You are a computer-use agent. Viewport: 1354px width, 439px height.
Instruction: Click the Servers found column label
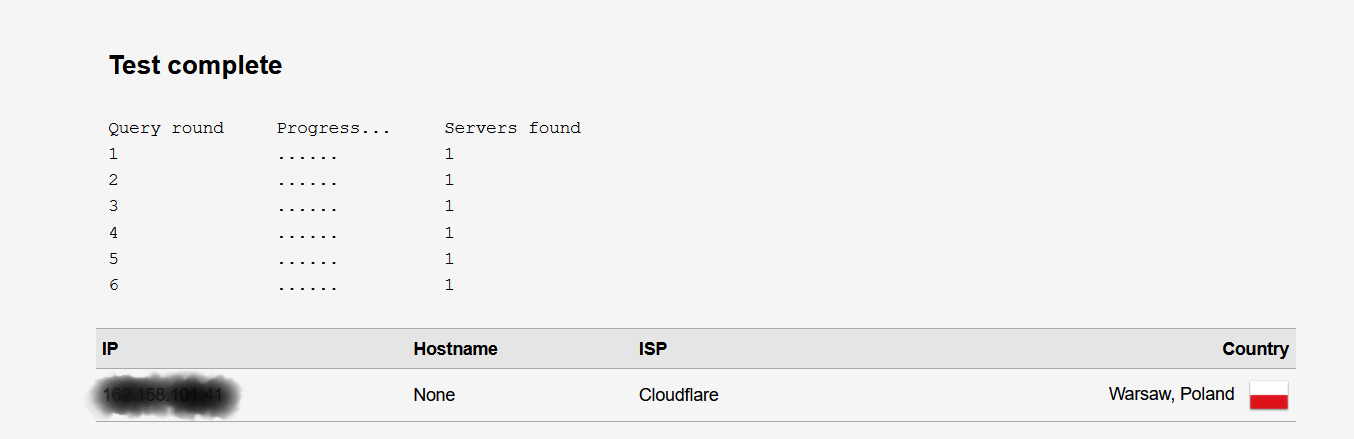tap(512, 128)
